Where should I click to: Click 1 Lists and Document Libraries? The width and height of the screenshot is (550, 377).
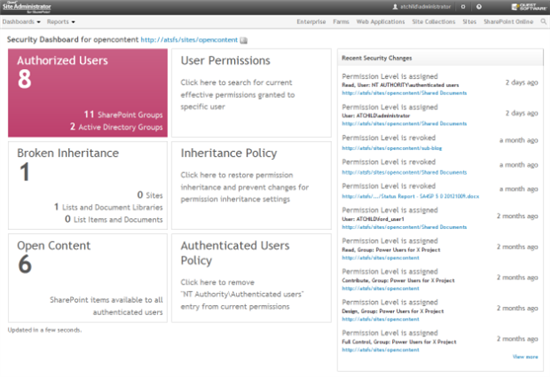pyautogui.click(x=108, y=207)
